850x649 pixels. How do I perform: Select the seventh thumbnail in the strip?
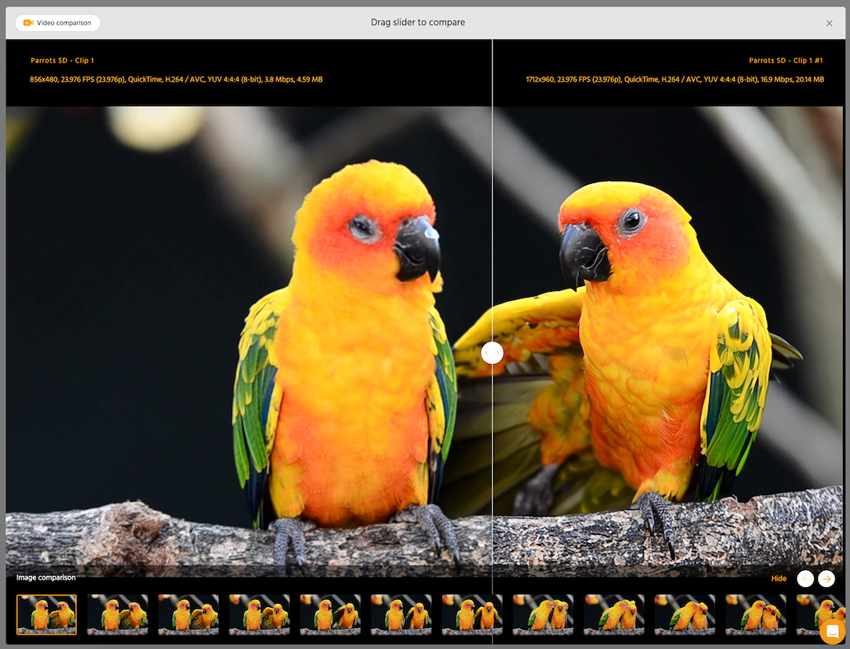pos(472,615)
